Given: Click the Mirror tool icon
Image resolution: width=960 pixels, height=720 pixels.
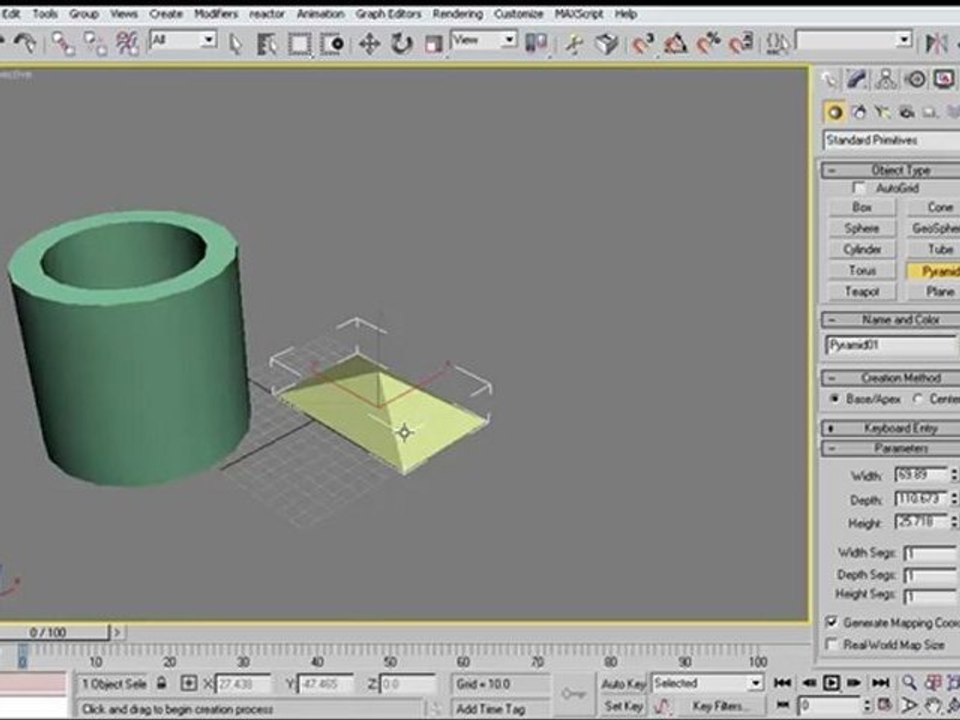Looking at the screenshot, I should [x=936, y=43].
